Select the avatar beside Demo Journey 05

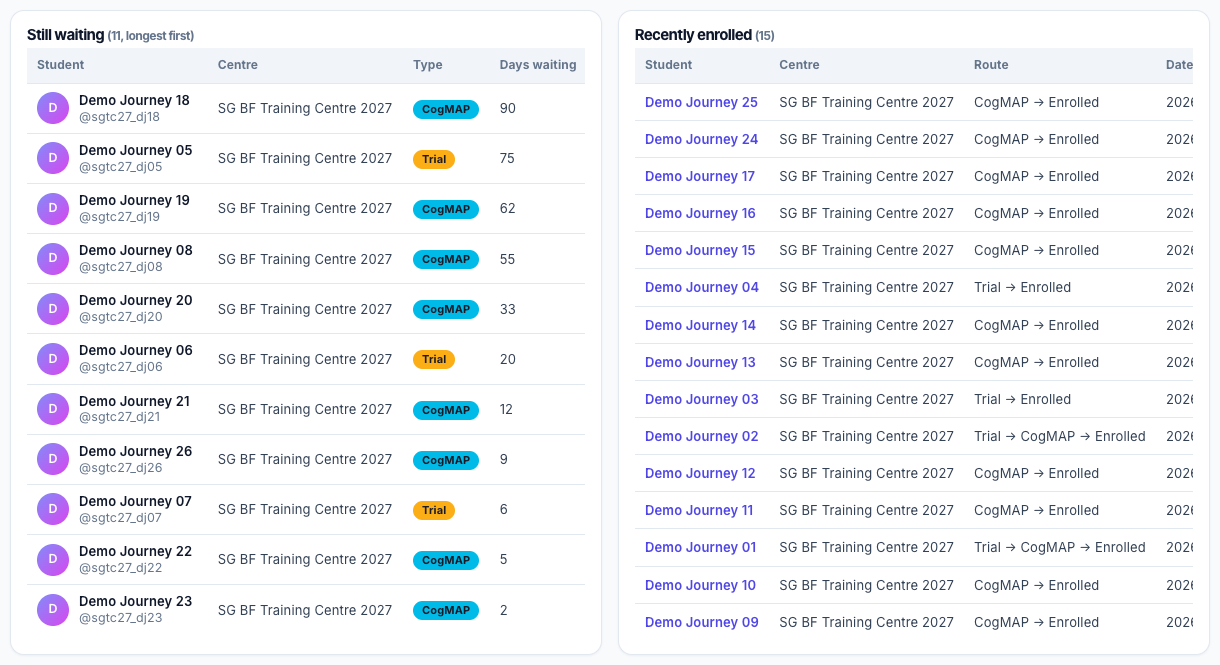pos(53,158)
